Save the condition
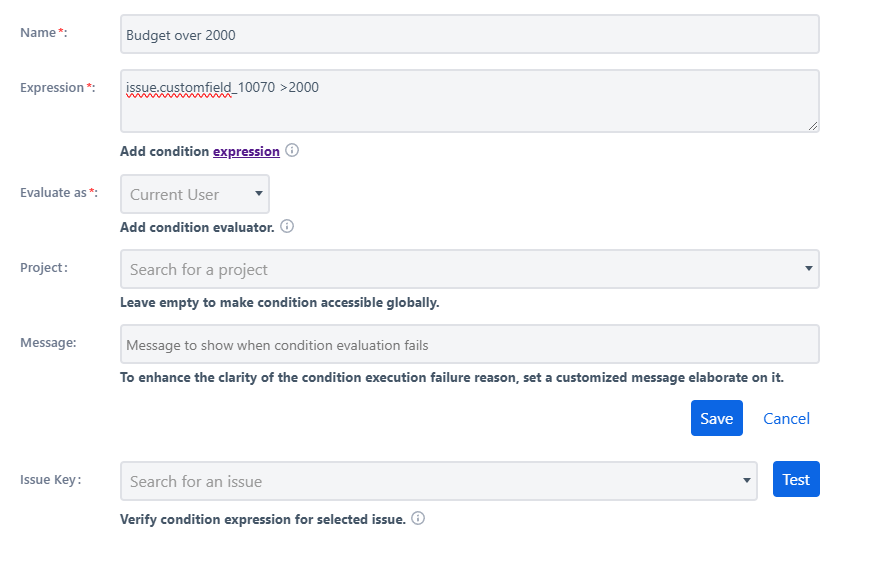The width and height of the screenshot is (896, 561). pyautogui.click(x=717, y=418)
